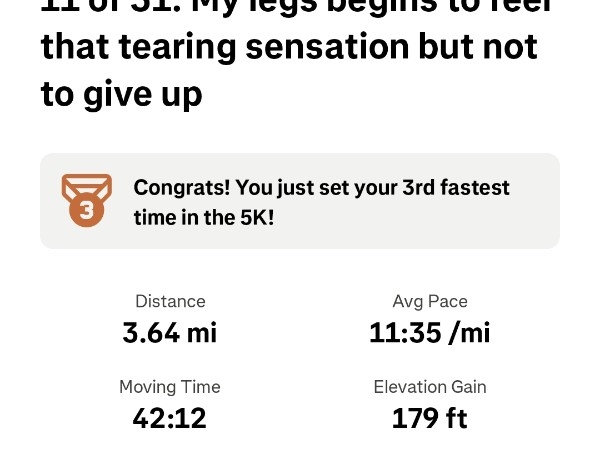Screen dimensions: 600x450
Task: Click the partially hidden top title line
Action: [289, 6]
